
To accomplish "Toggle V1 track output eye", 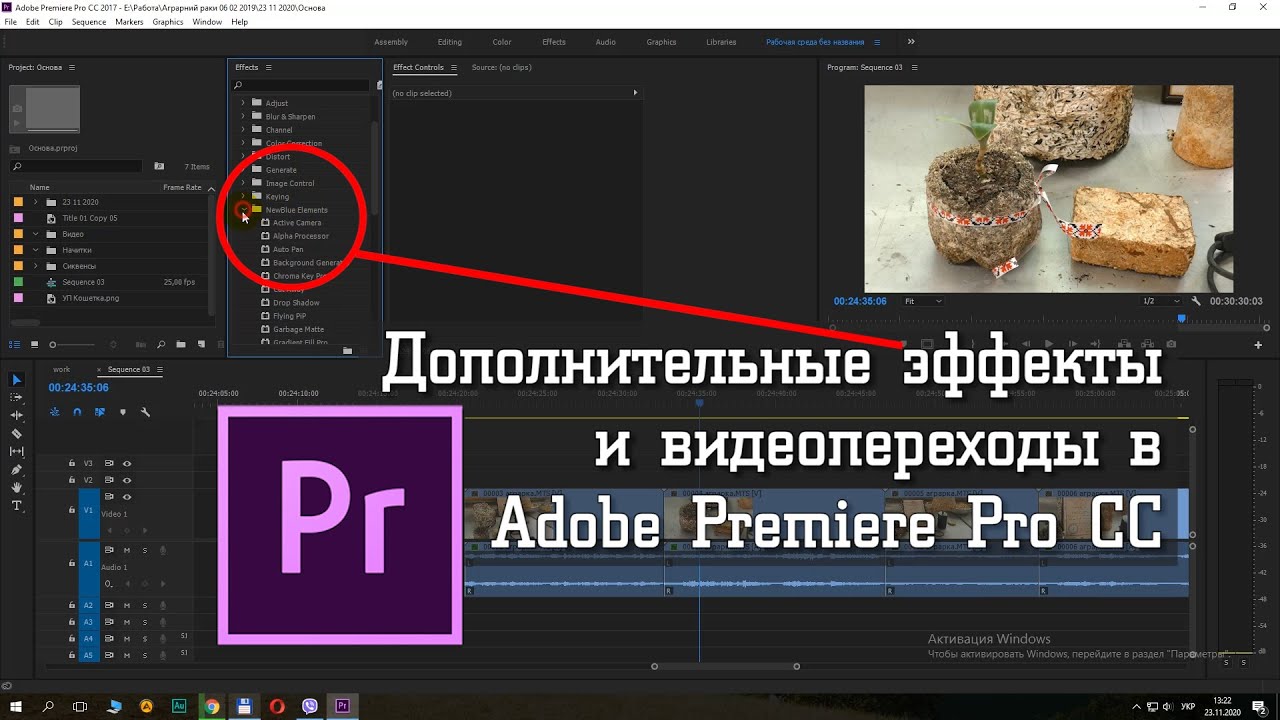I will (x=127, y=497).
